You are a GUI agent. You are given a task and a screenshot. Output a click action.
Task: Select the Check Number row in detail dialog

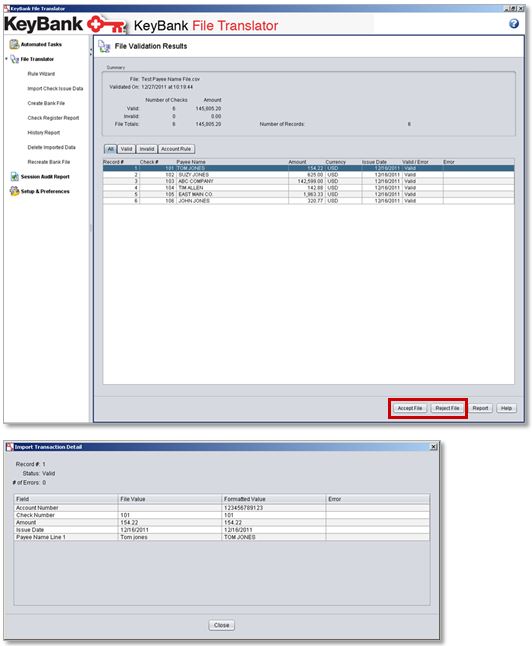pos(222,515)
